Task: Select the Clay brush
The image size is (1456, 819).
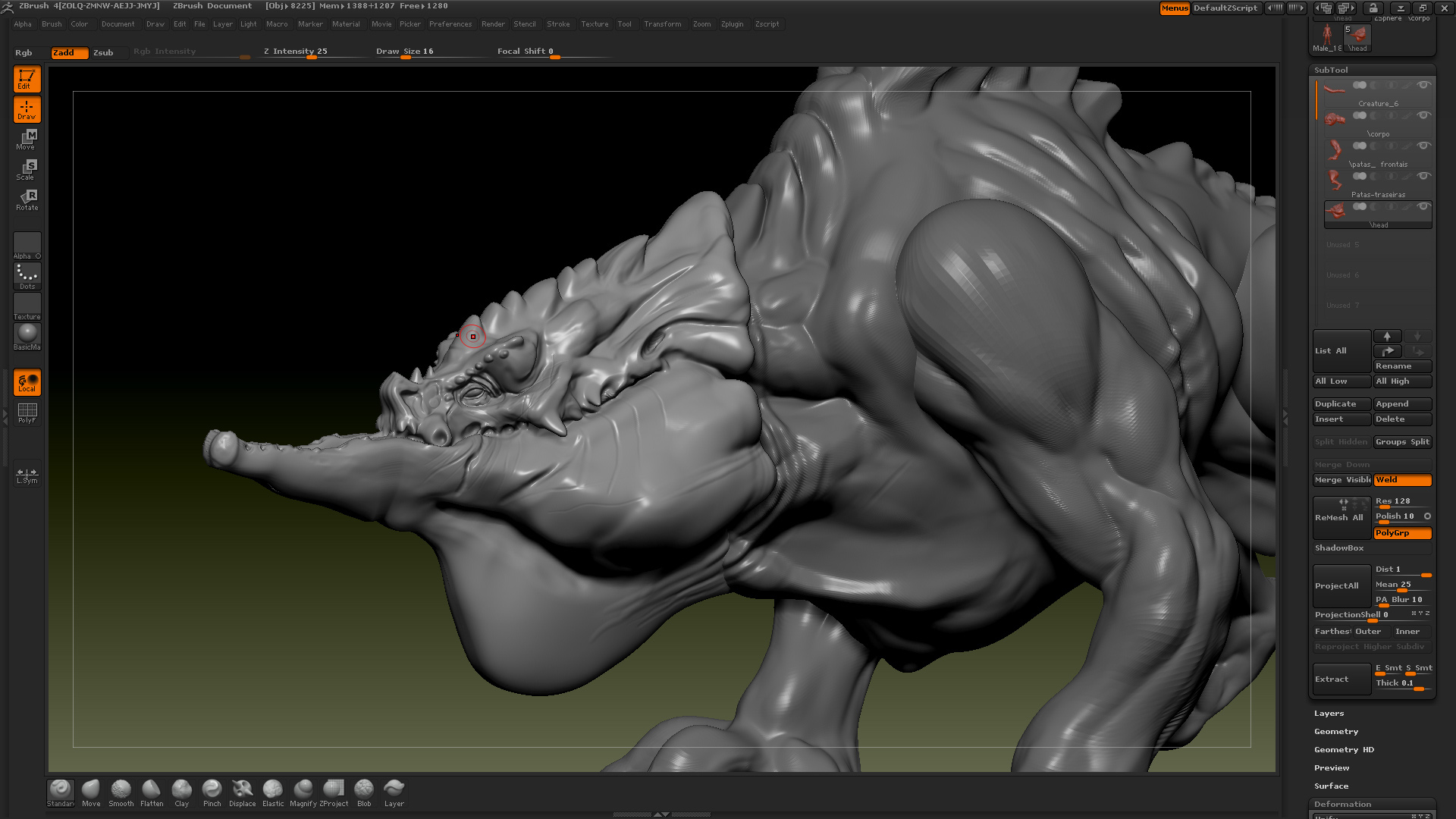Action: [182, 792]
